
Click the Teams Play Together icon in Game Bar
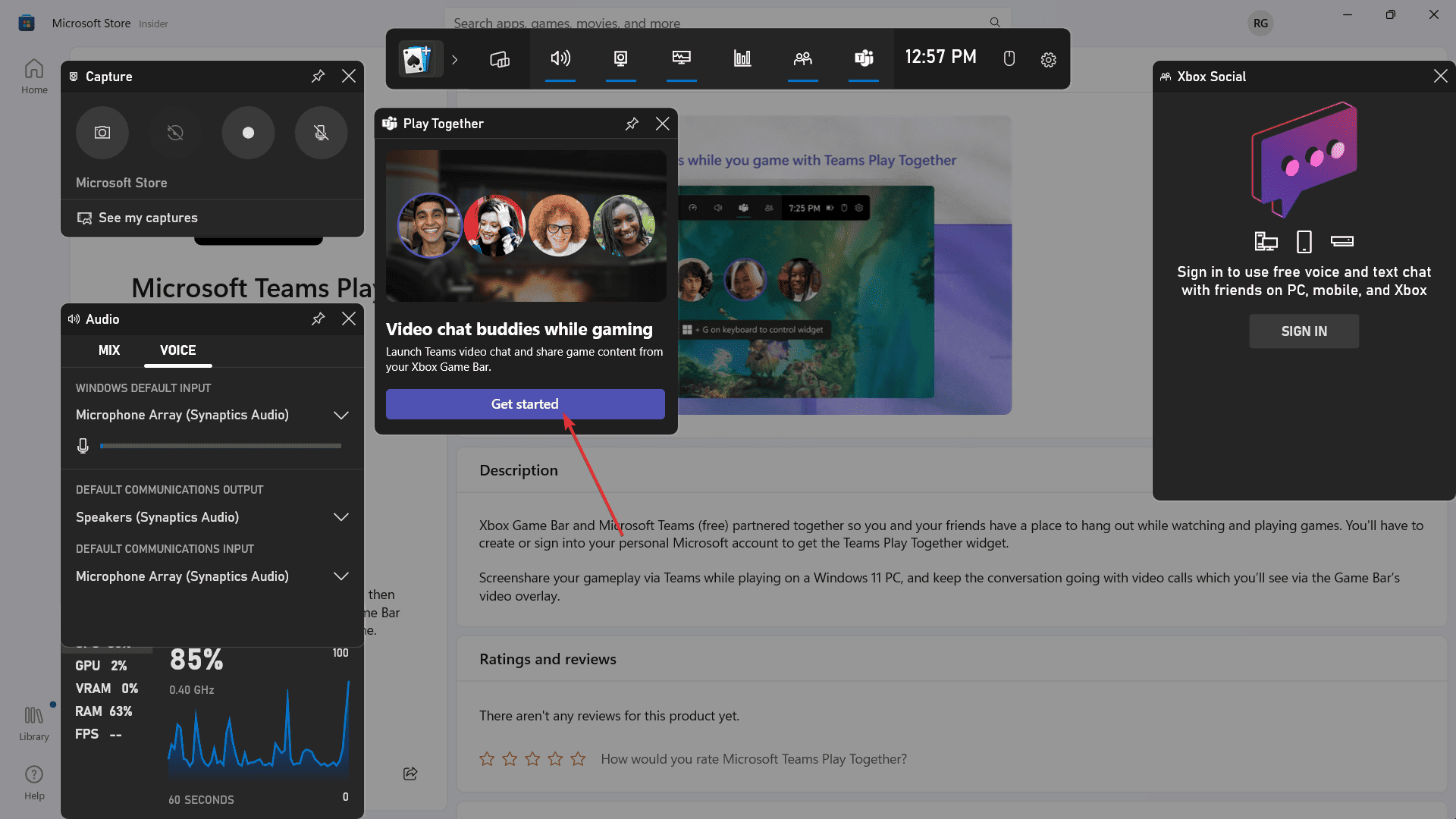coord(863,58)
